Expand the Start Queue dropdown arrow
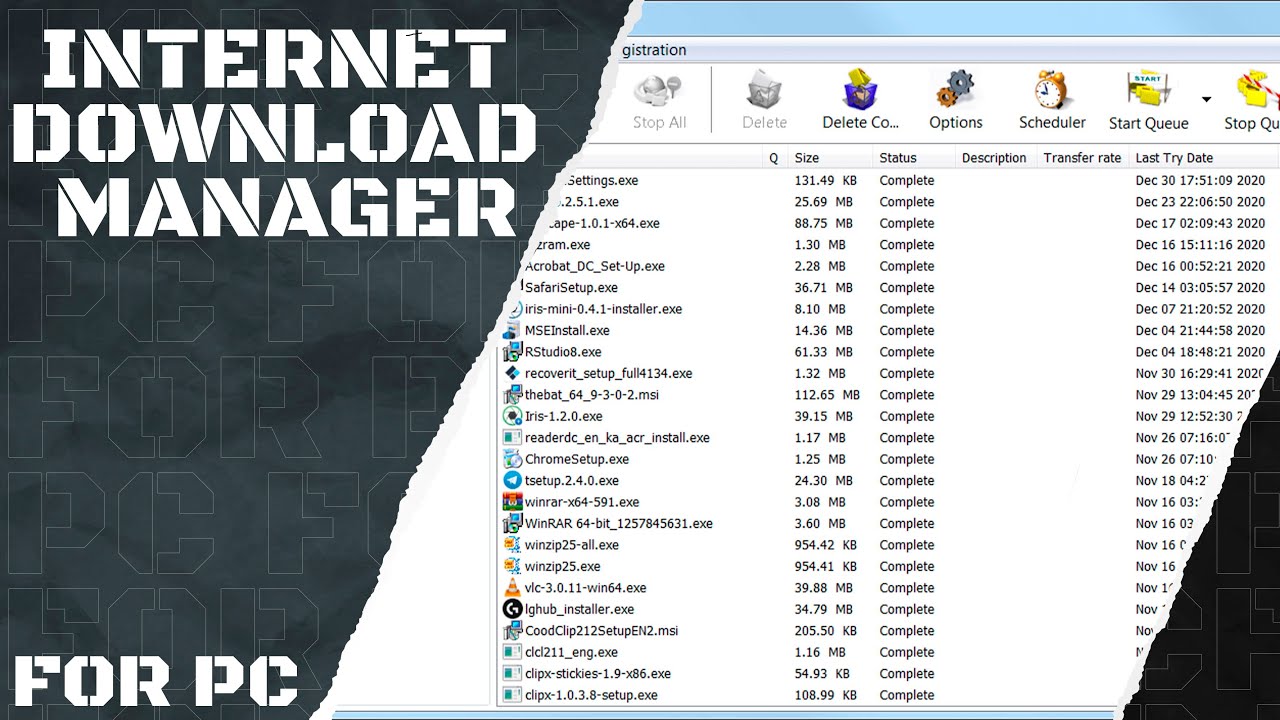 click(x=1206, y=99)
